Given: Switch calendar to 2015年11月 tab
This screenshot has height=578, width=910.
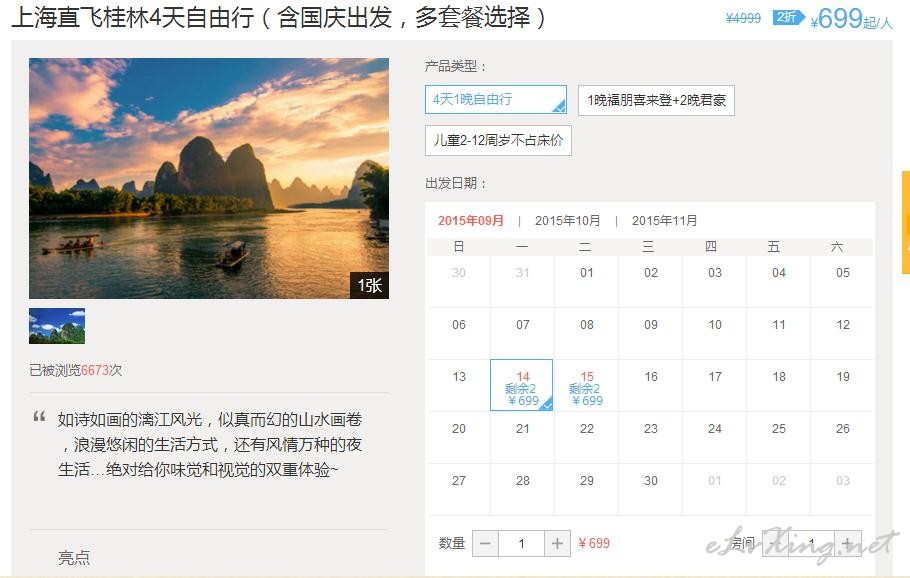Looking at the screenshot, I should [664, 221].
